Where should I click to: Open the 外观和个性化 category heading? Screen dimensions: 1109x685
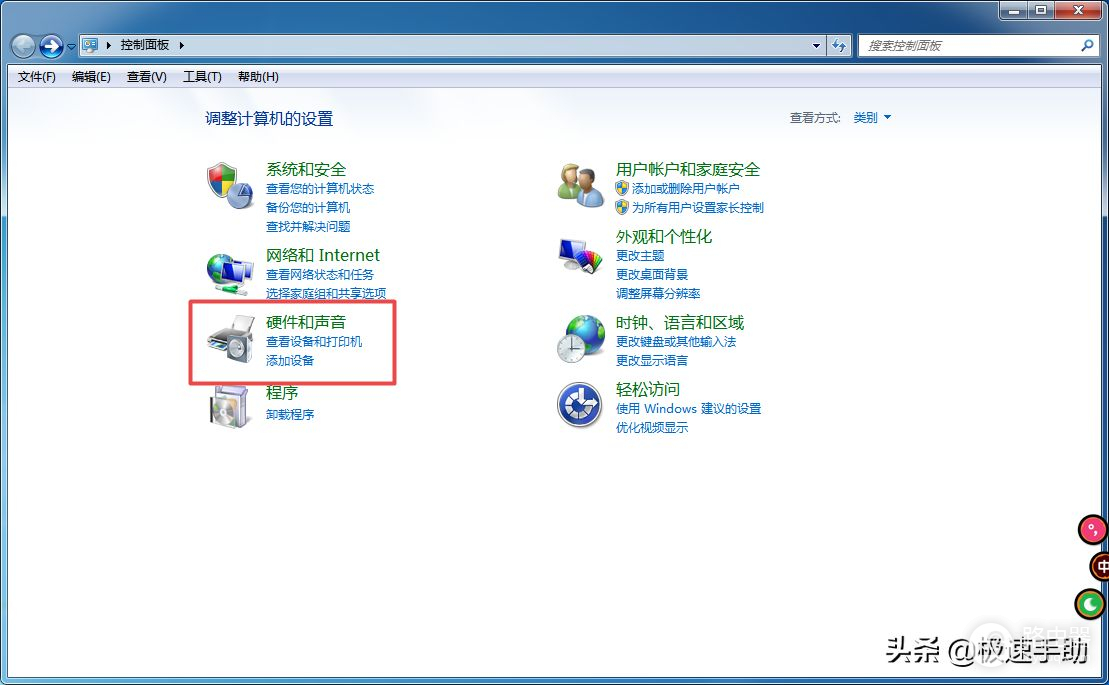[663, 237]
